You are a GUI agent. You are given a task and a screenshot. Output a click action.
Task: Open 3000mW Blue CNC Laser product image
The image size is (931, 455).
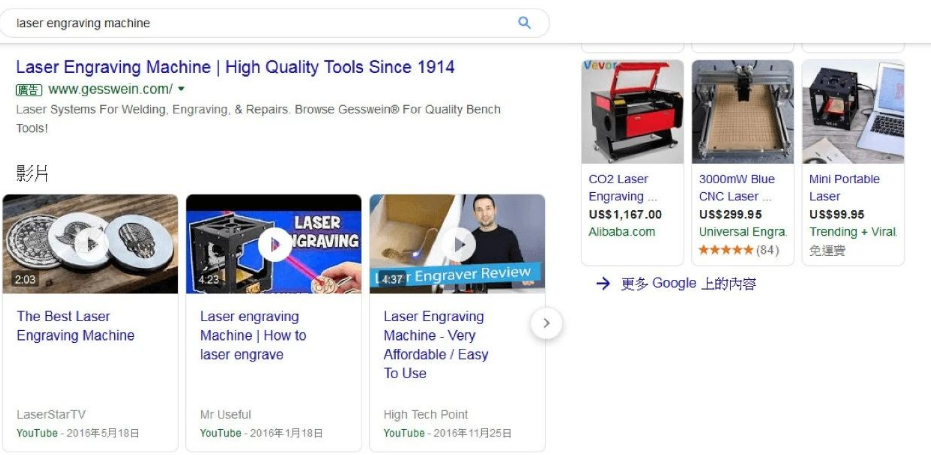[743, 112]
